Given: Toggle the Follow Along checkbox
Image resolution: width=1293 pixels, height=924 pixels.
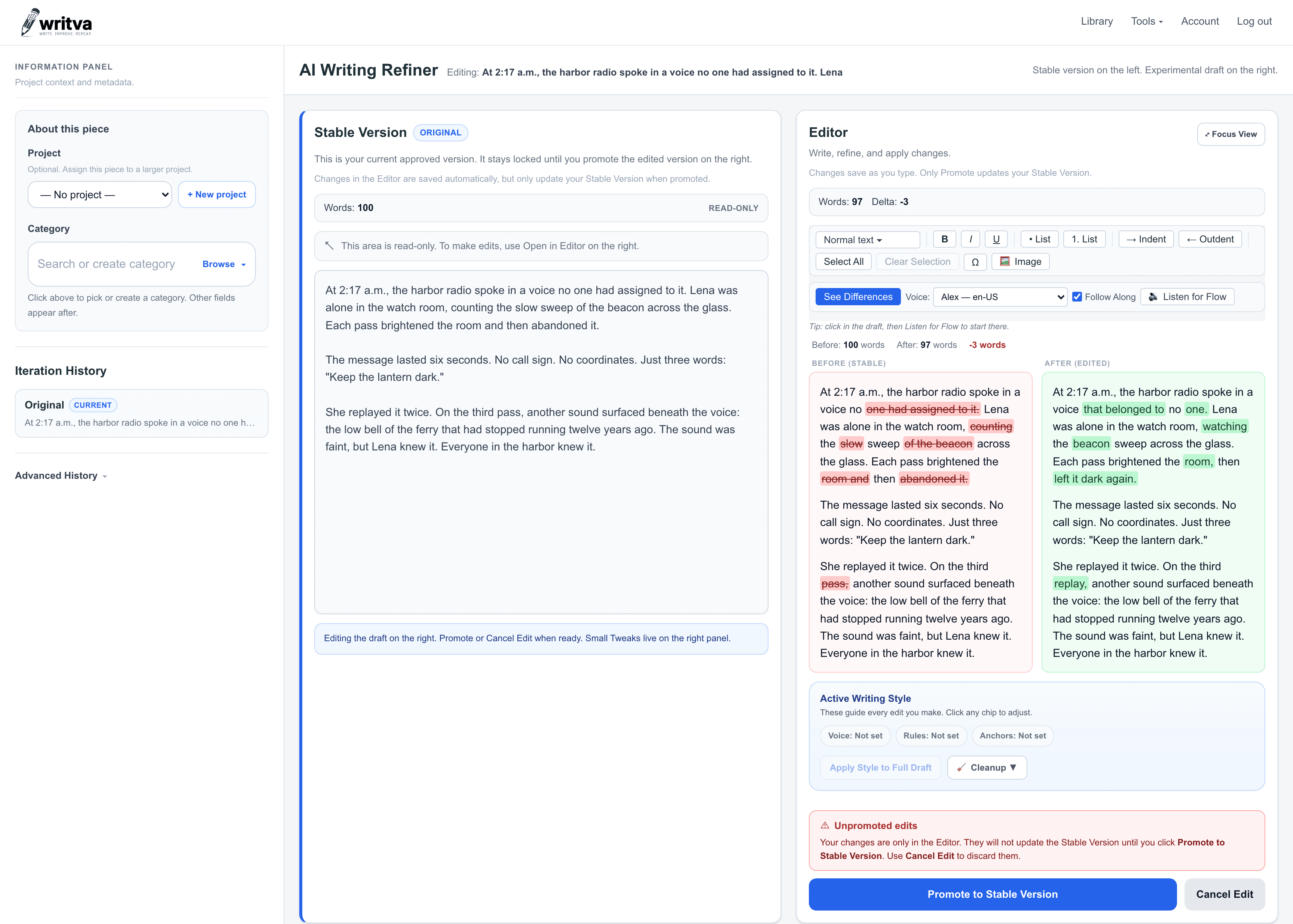Looking at the screenshot, I should click(1077, 297).
